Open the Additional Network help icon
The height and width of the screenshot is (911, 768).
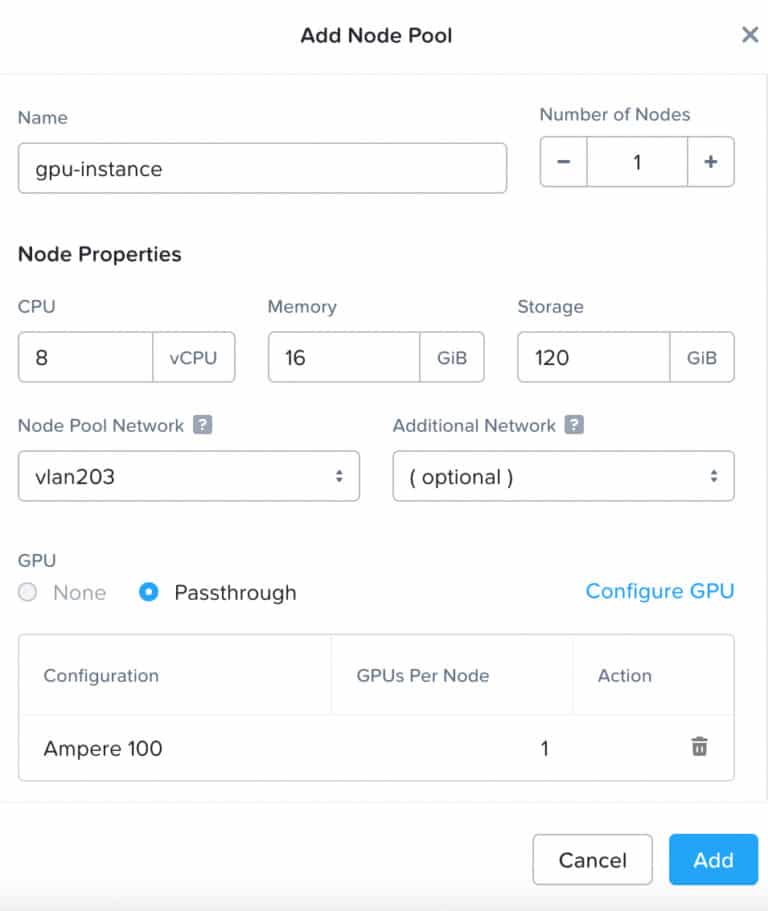pyautogui.click(x=574, y=425)
